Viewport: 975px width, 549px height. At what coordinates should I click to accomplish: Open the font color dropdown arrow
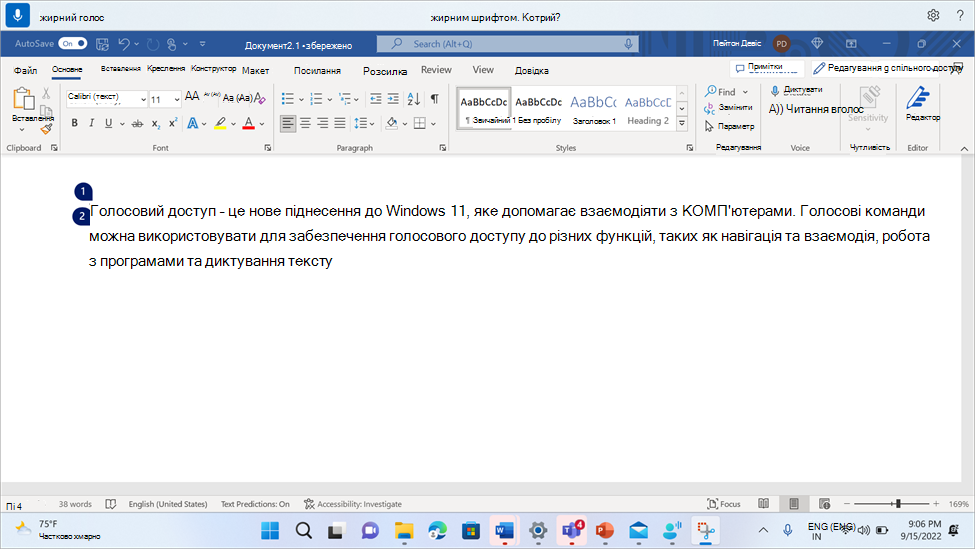point(262,124)
